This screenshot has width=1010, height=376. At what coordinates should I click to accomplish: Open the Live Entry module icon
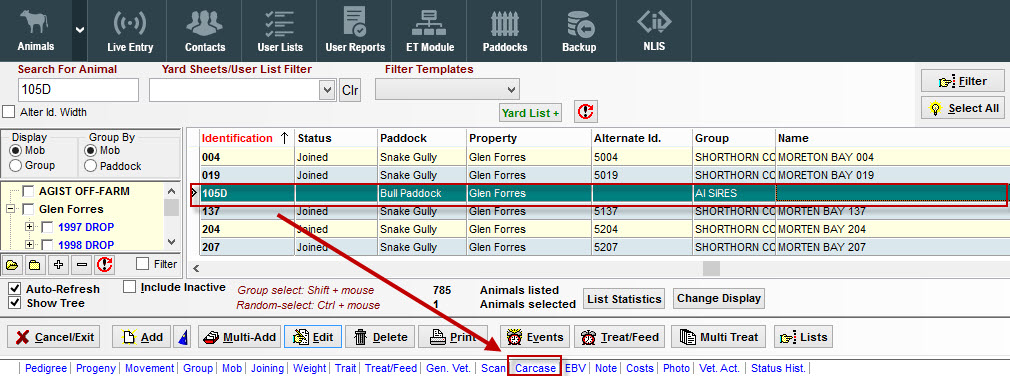click(129, 24)
